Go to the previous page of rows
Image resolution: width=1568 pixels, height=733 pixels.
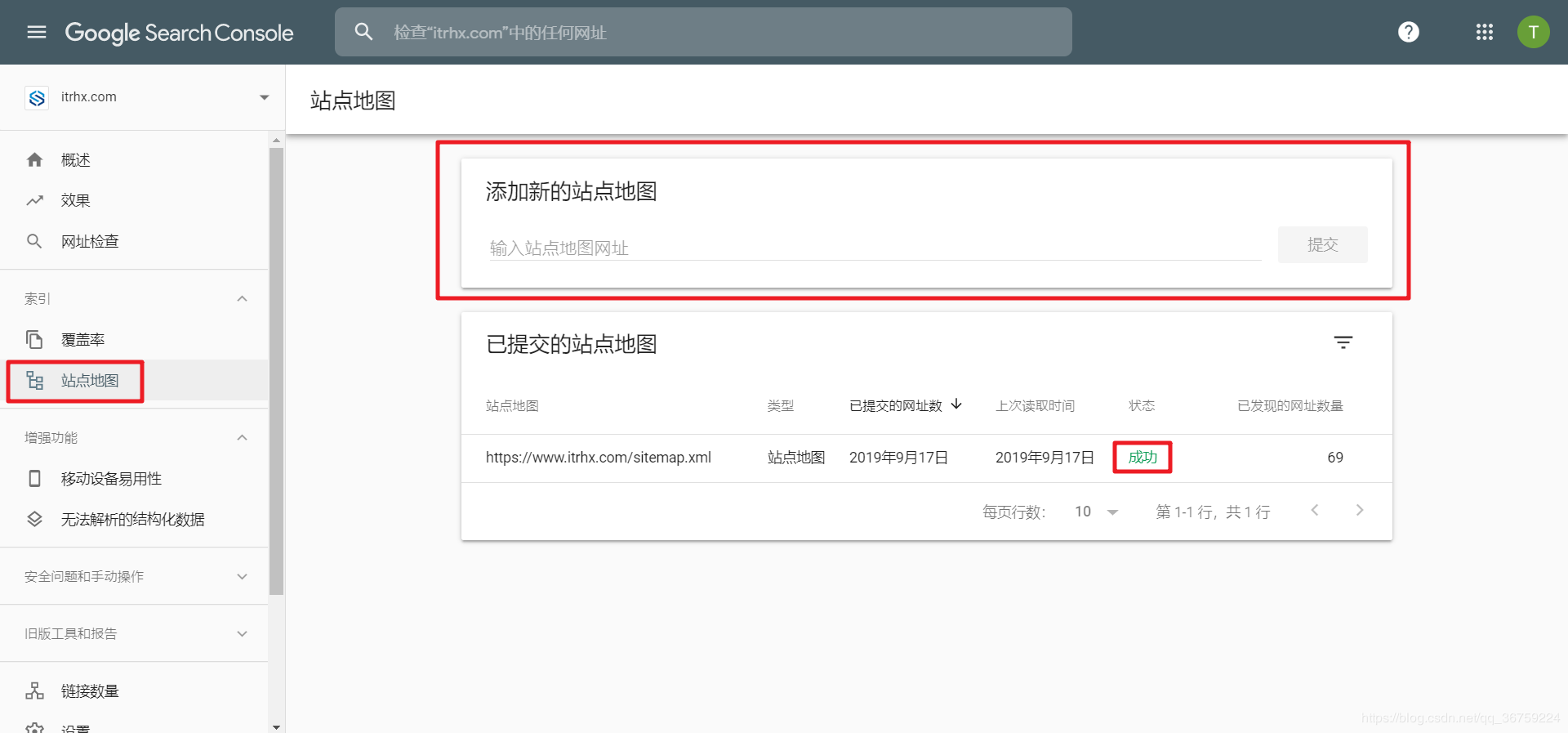point(1315,510)
